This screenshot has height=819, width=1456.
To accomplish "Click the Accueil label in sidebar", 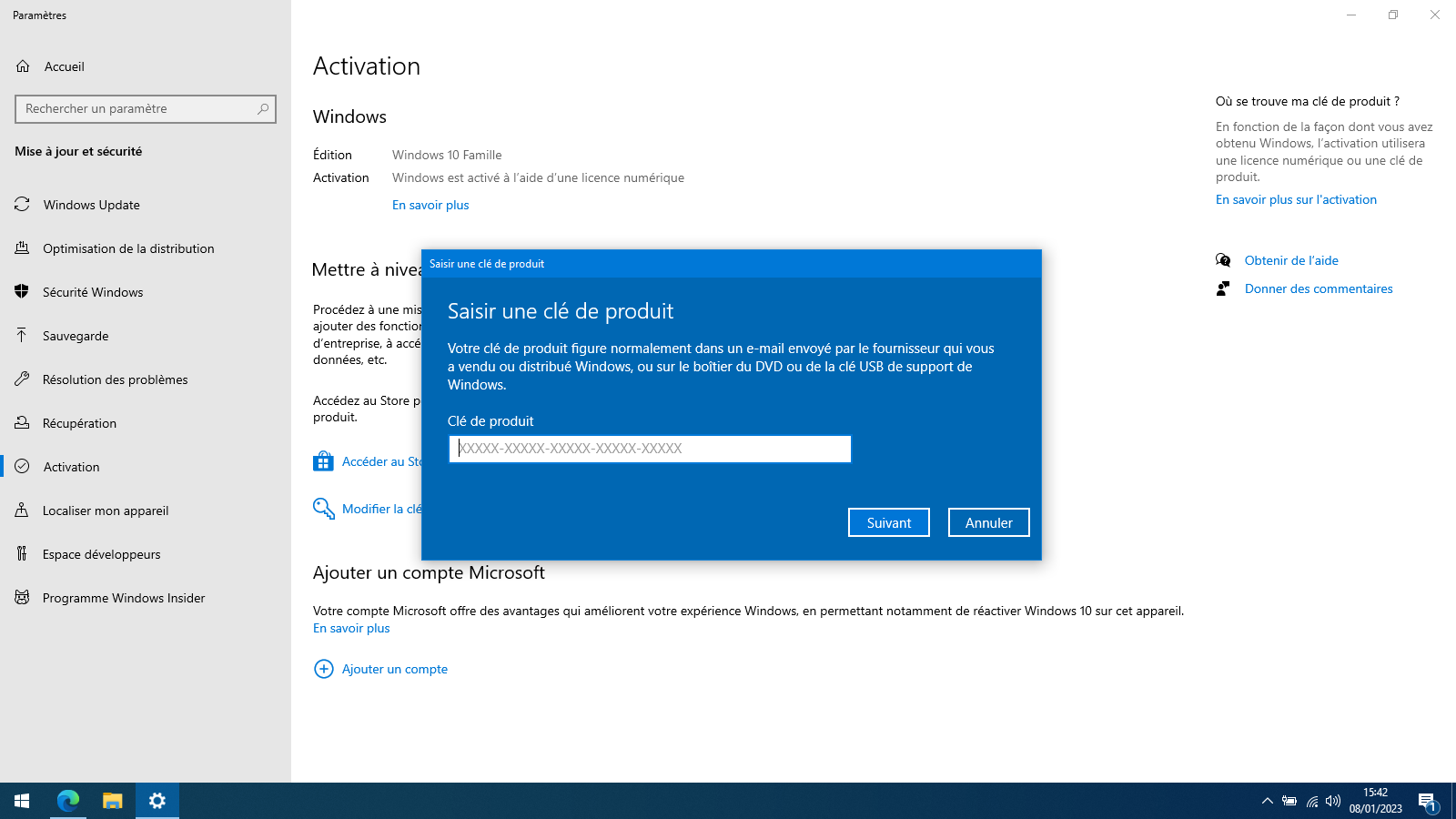I will point(65,66).
